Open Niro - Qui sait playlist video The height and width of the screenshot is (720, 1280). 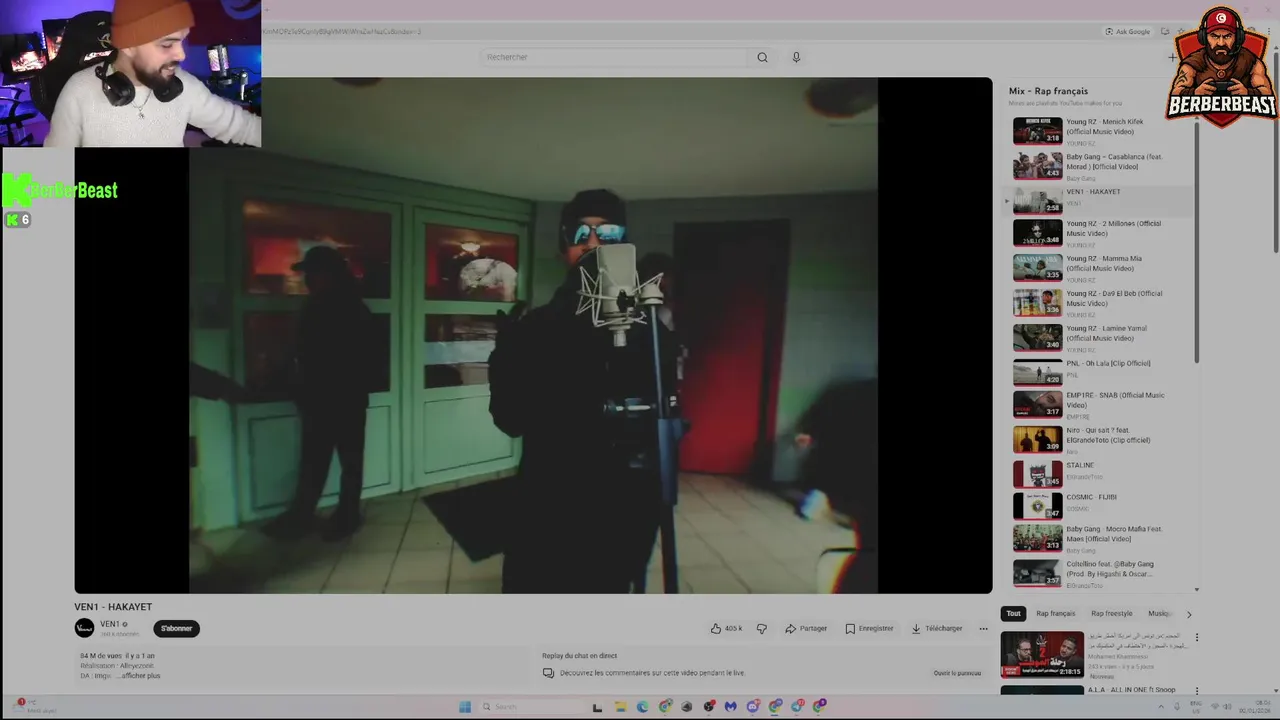point(1100,439)
